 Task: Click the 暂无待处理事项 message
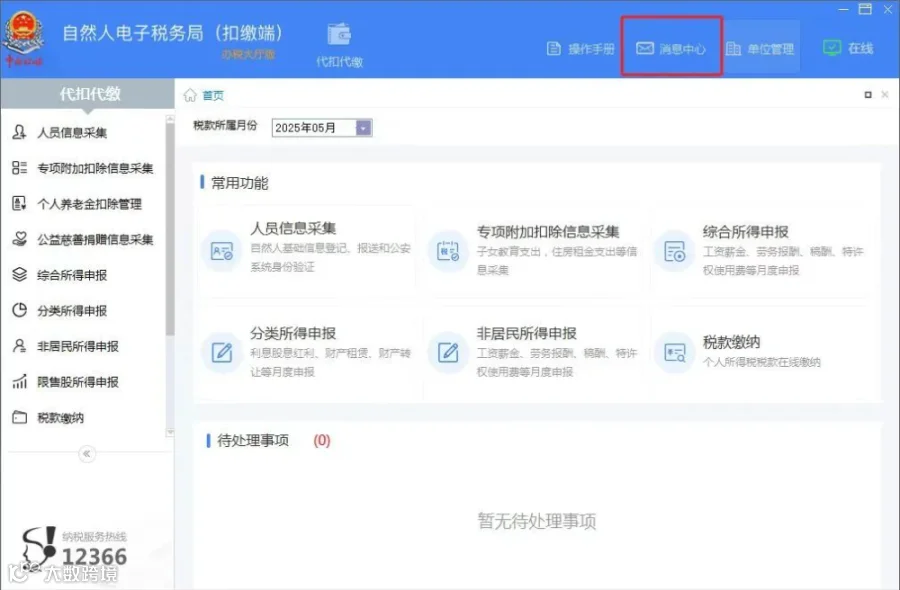tap(537, 521)
